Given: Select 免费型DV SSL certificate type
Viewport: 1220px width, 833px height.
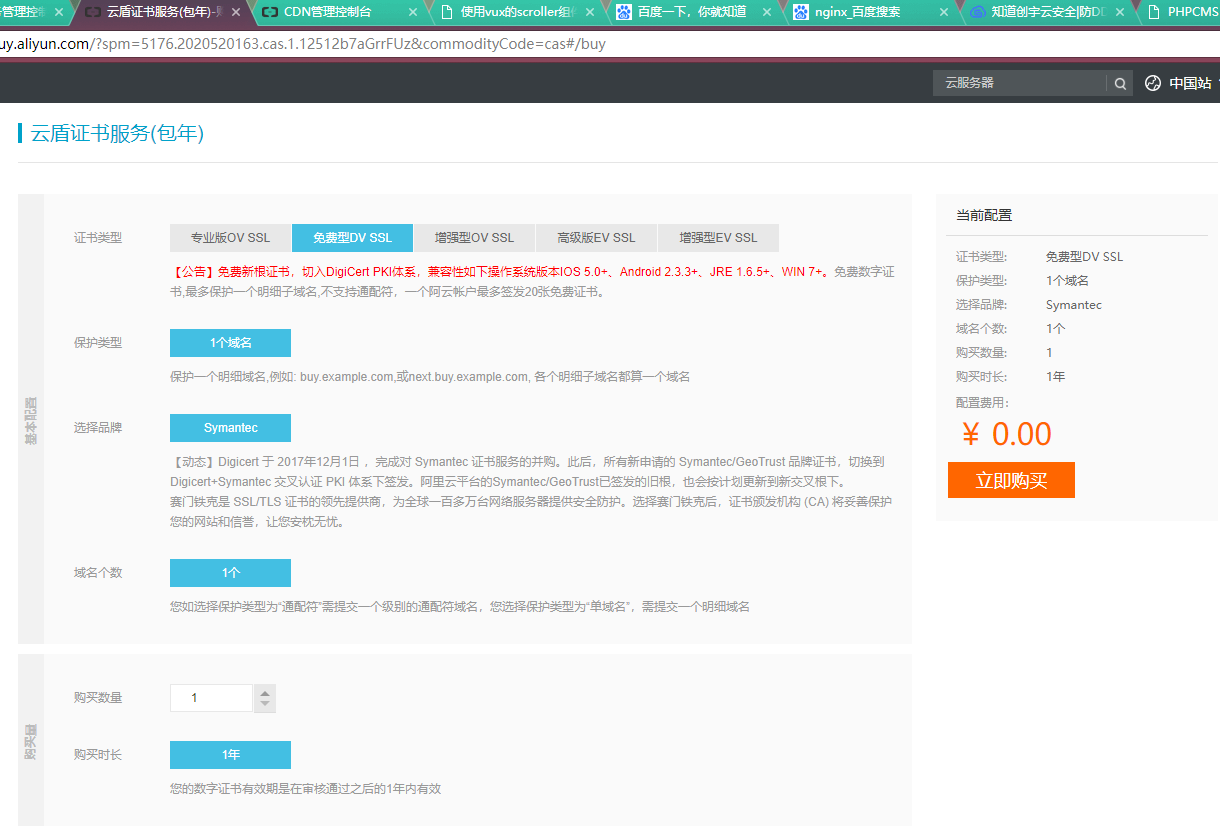Looking at the screenshot, I should [352, 238].
